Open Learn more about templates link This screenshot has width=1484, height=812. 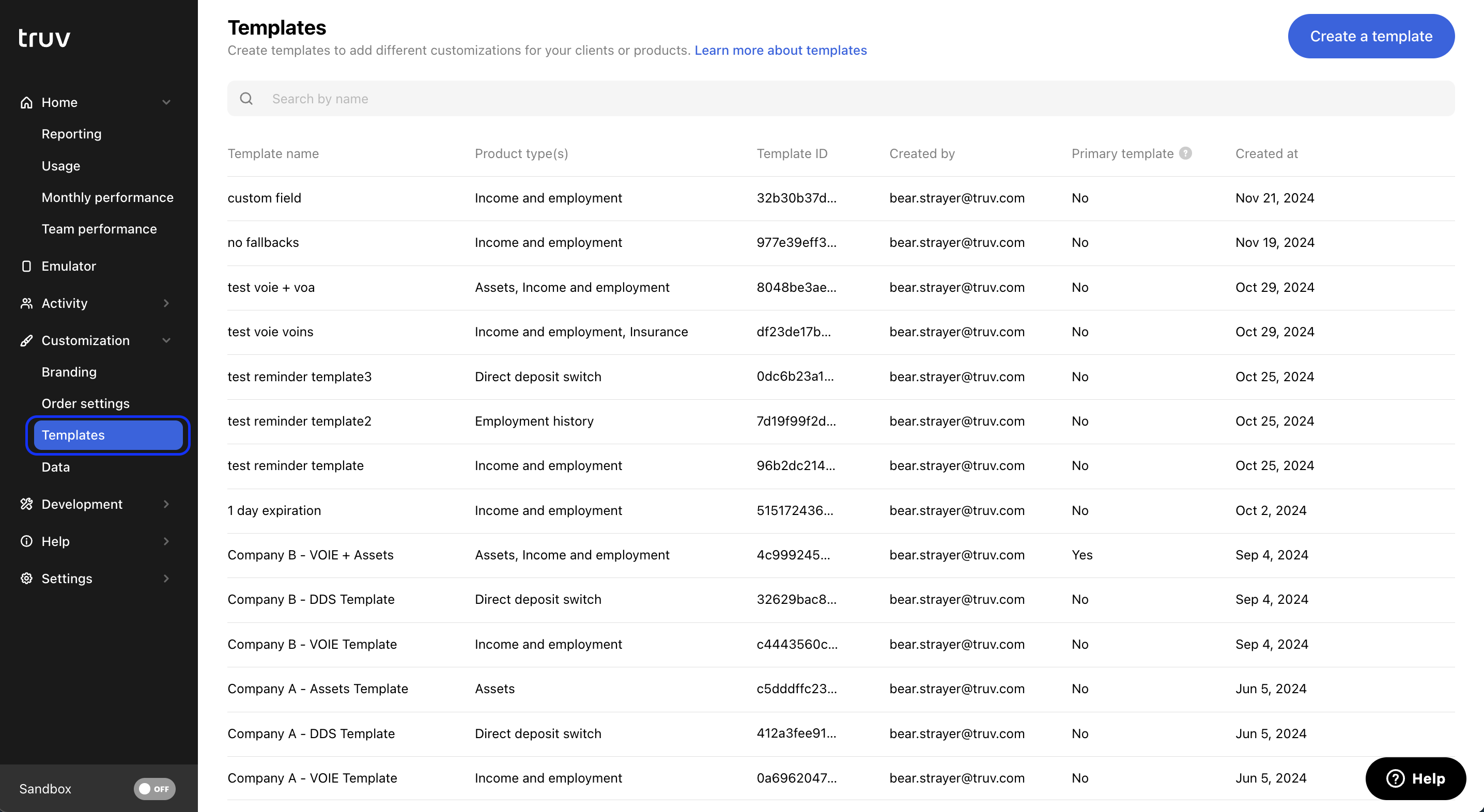780,50
